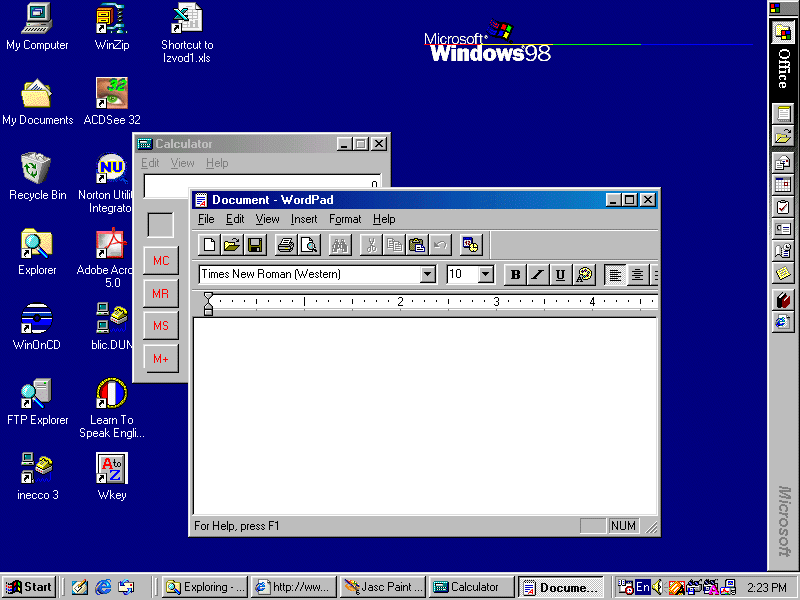Click the Undo arrow icon
The width and height of the screenshot is (800, 600).
click(x=440, y=245)
